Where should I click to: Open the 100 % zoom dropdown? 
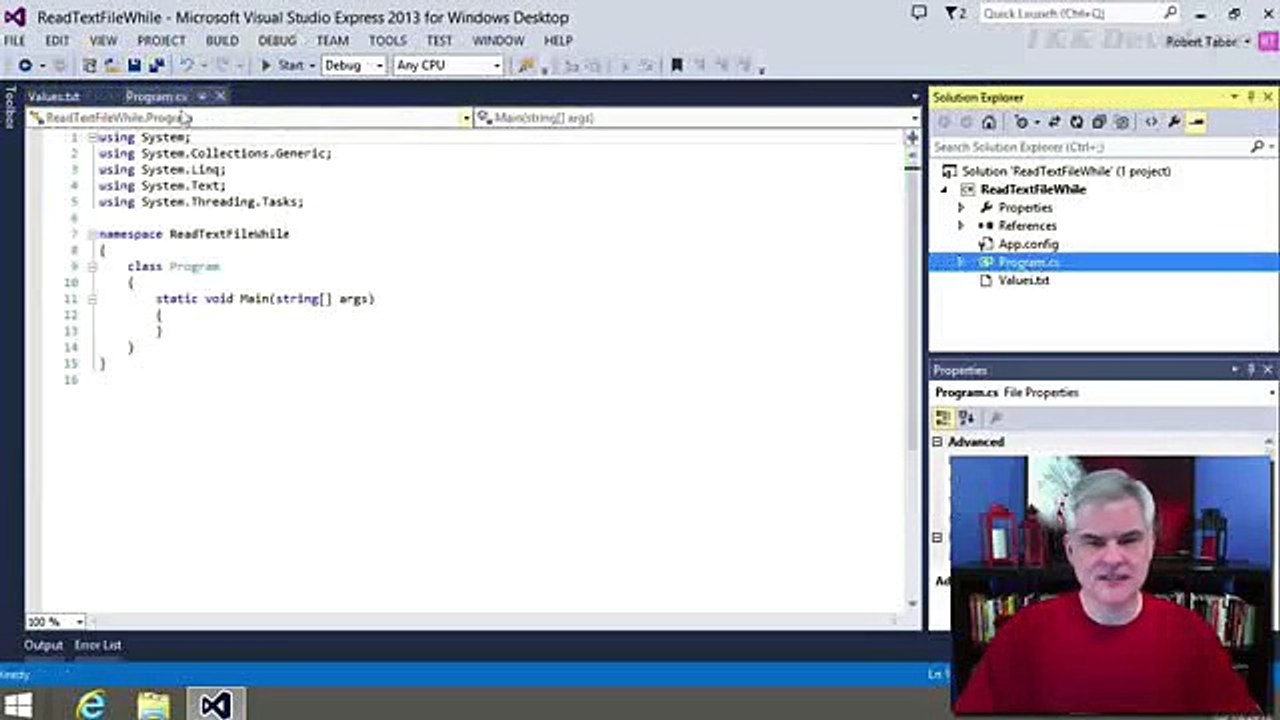pyautogui.click(x=55, y=622)
